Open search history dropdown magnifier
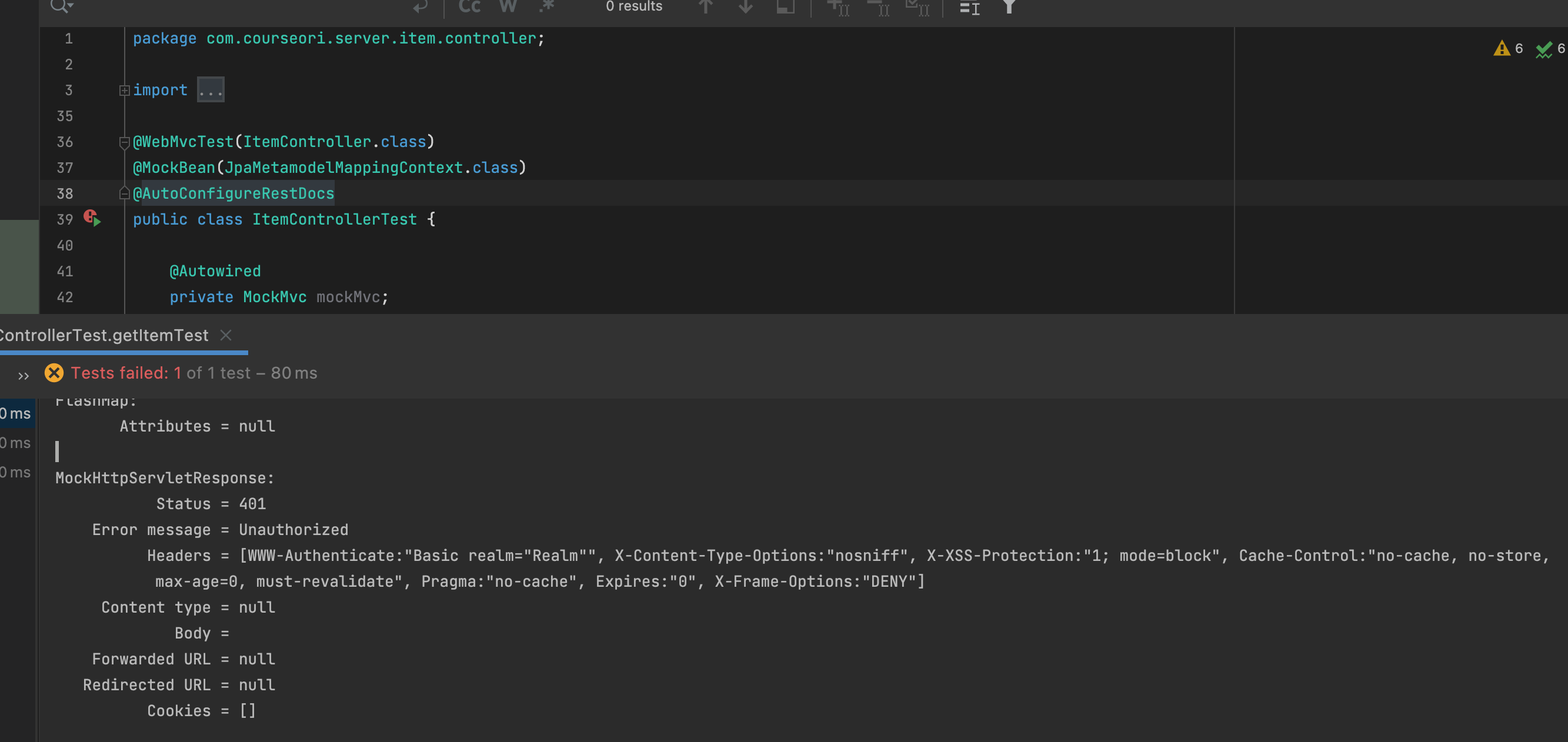The image size is (1568, 742). point(61,6)
